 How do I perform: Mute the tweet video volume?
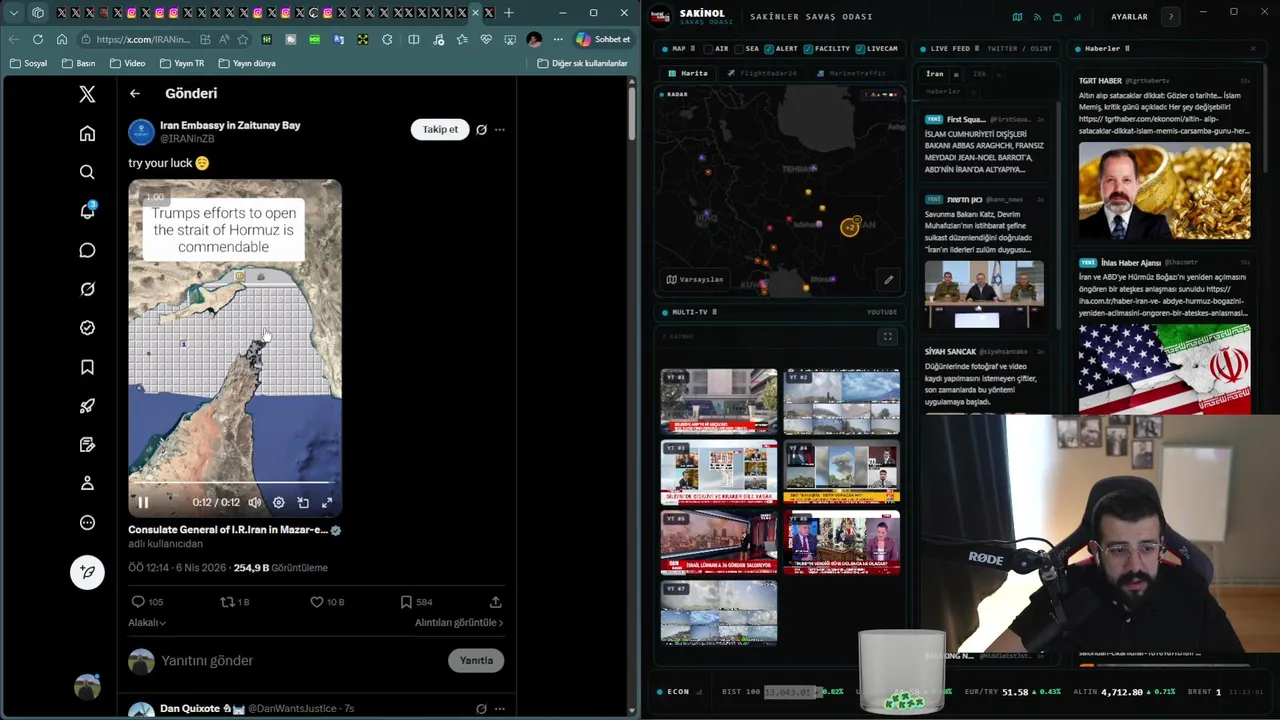255,502
